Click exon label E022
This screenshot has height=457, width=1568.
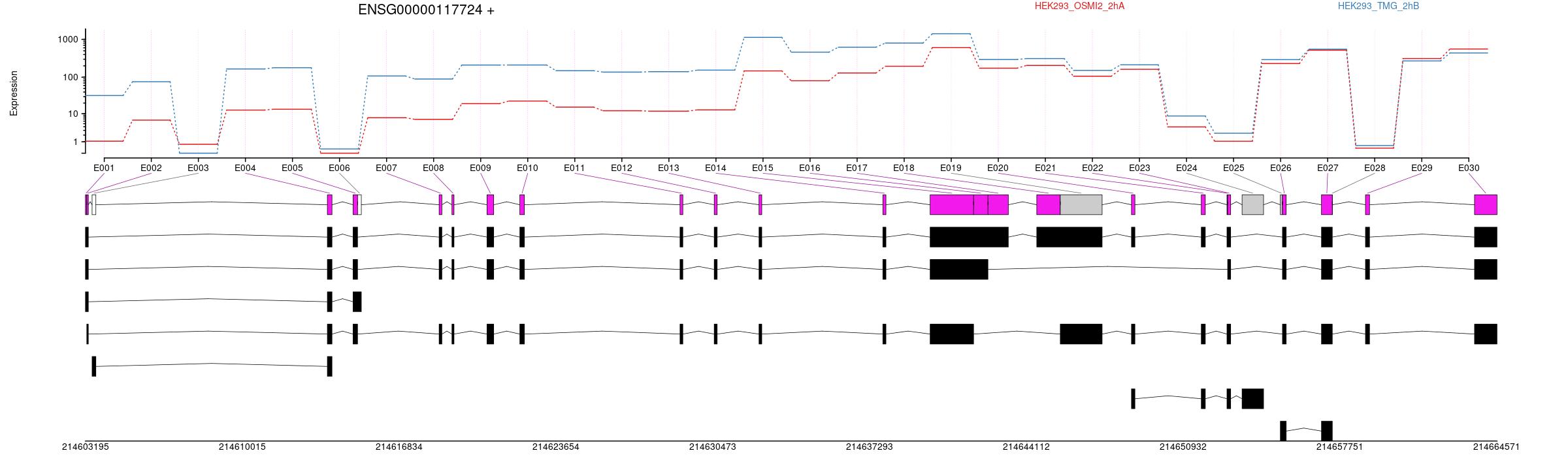pyautogui.click(x=1092, y=168)
